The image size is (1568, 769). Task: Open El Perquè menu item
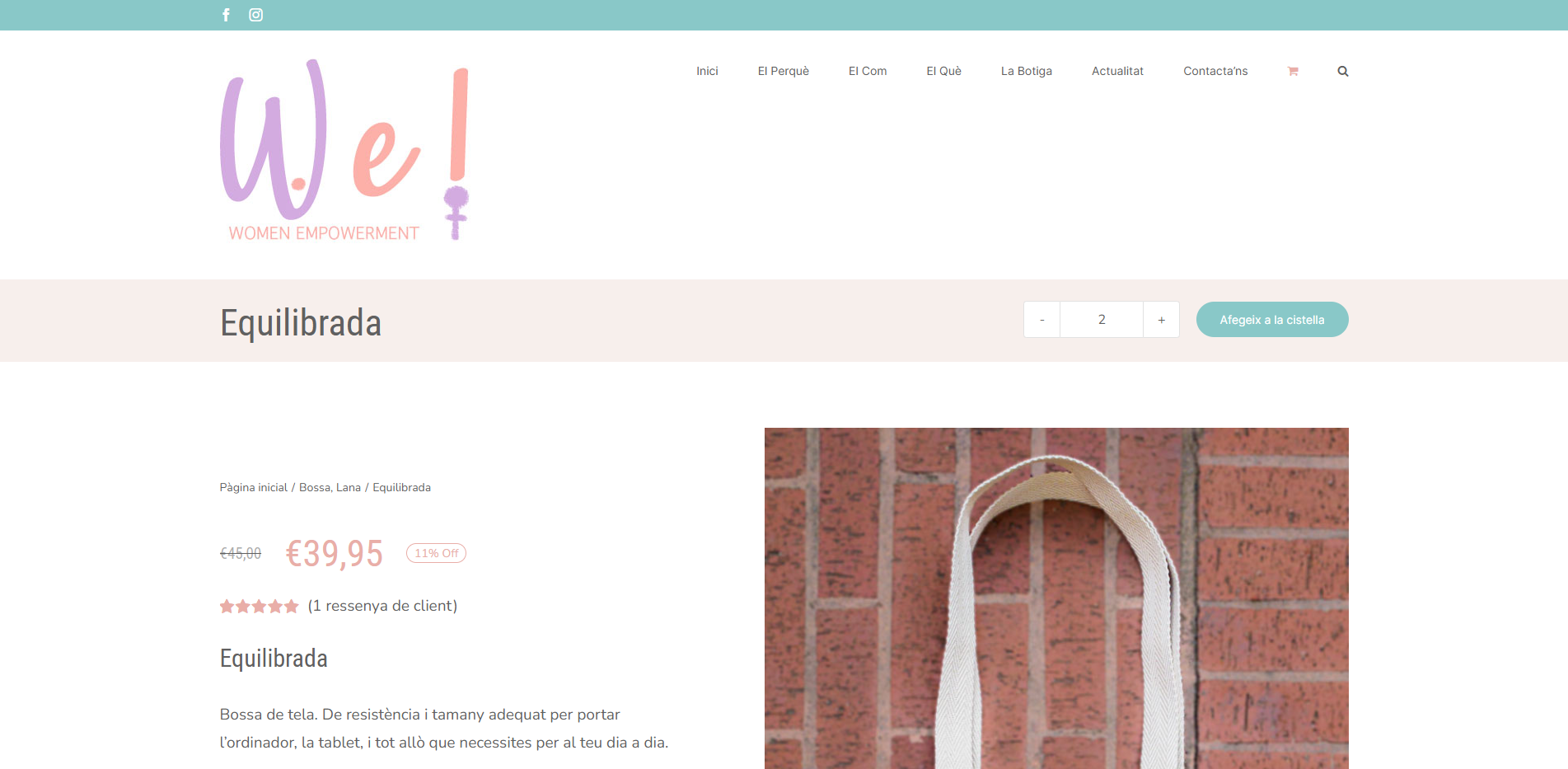(784, 71)
